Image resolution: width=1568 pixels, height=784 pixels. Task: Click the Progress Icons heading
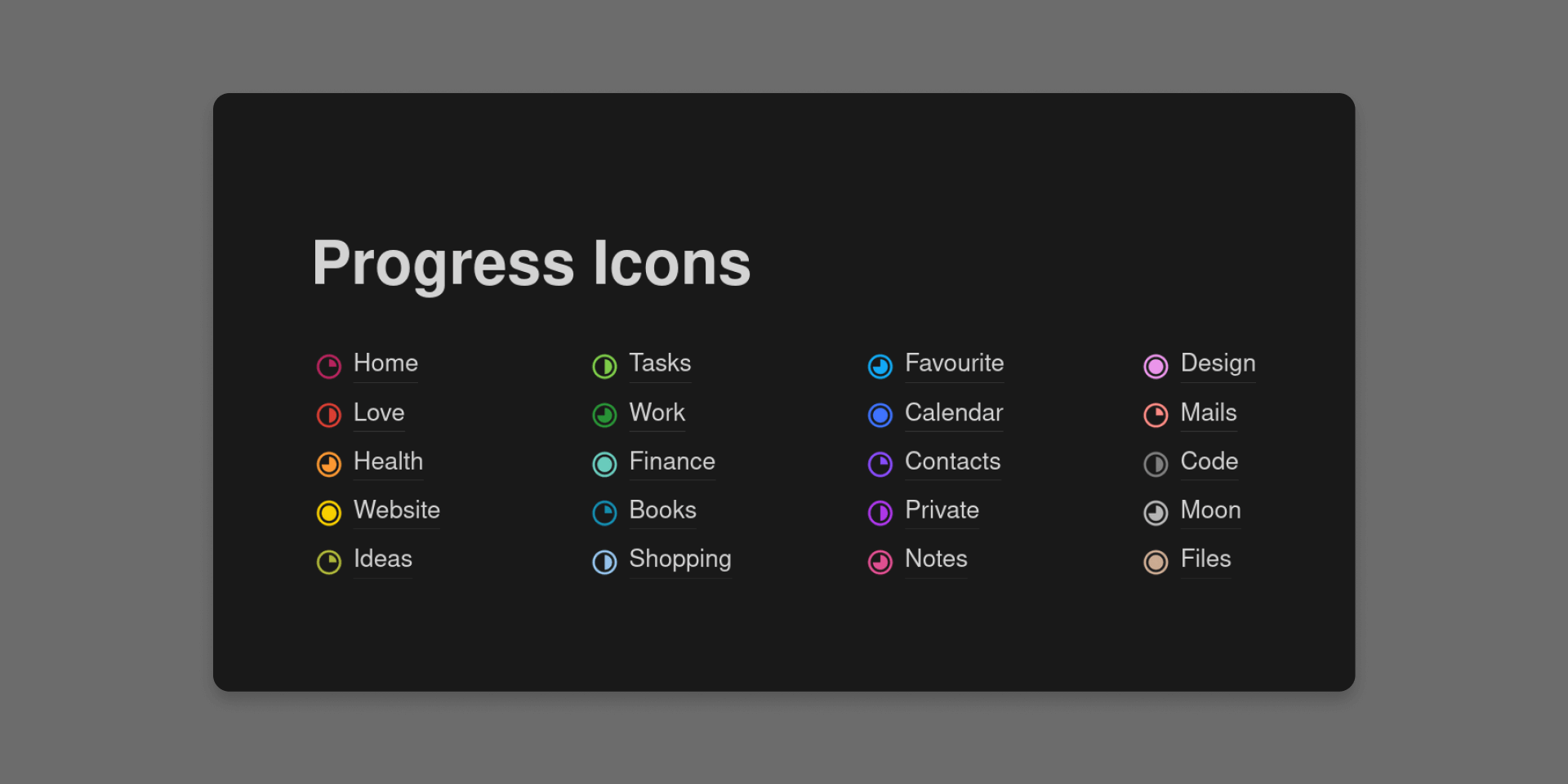[532, 263]
